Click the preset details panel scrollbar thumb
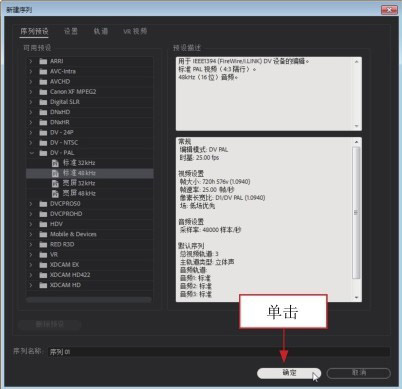Screen dimensions: 402x389 click(x=356, y=212)
